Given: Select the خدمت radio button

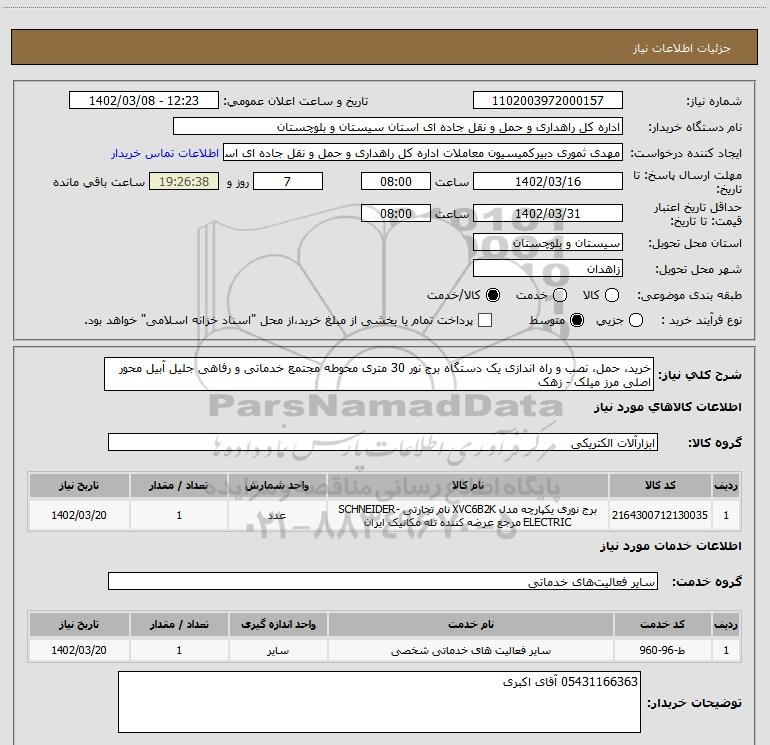Looking at the screenshot, I should click(x=560, y=295).
